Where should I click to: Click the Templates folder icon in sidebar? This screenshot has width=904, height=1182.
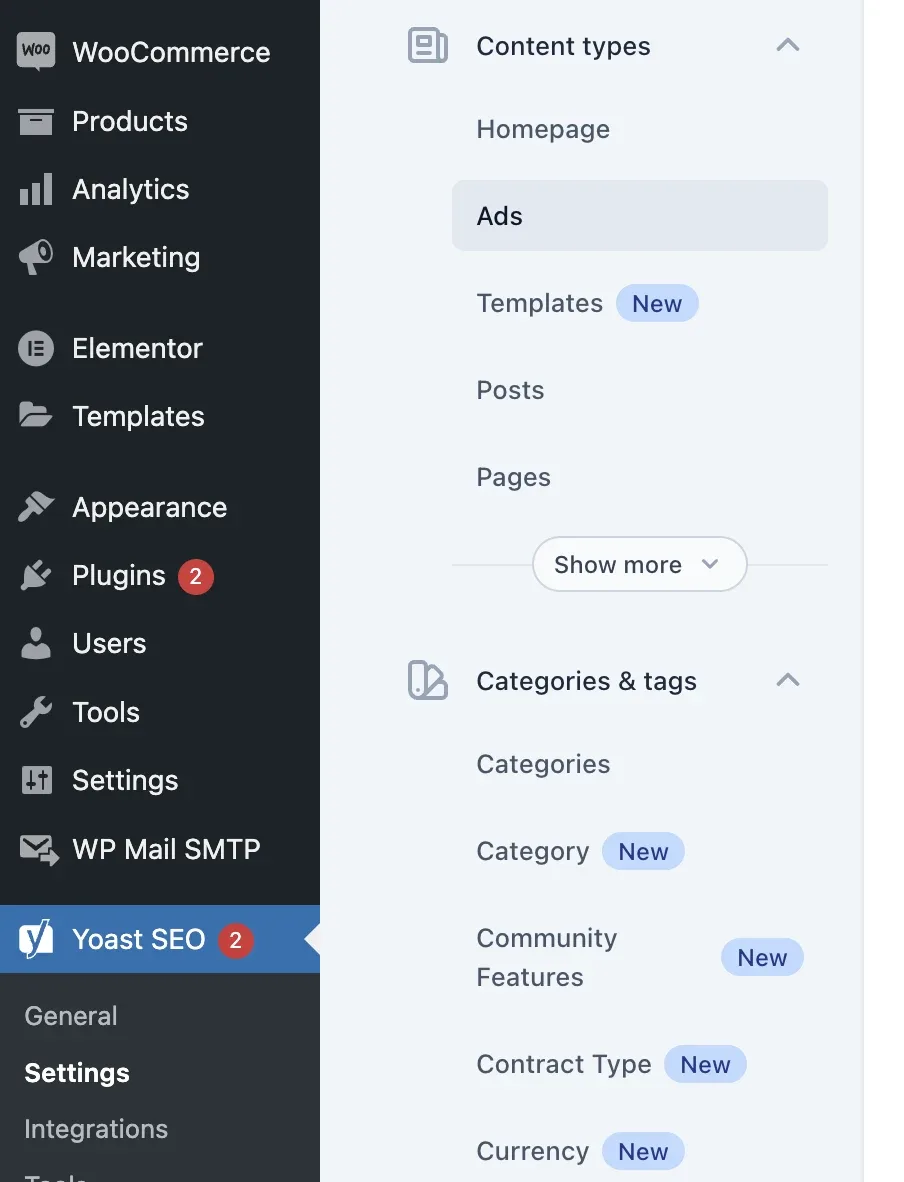click(x=35, y=415)
